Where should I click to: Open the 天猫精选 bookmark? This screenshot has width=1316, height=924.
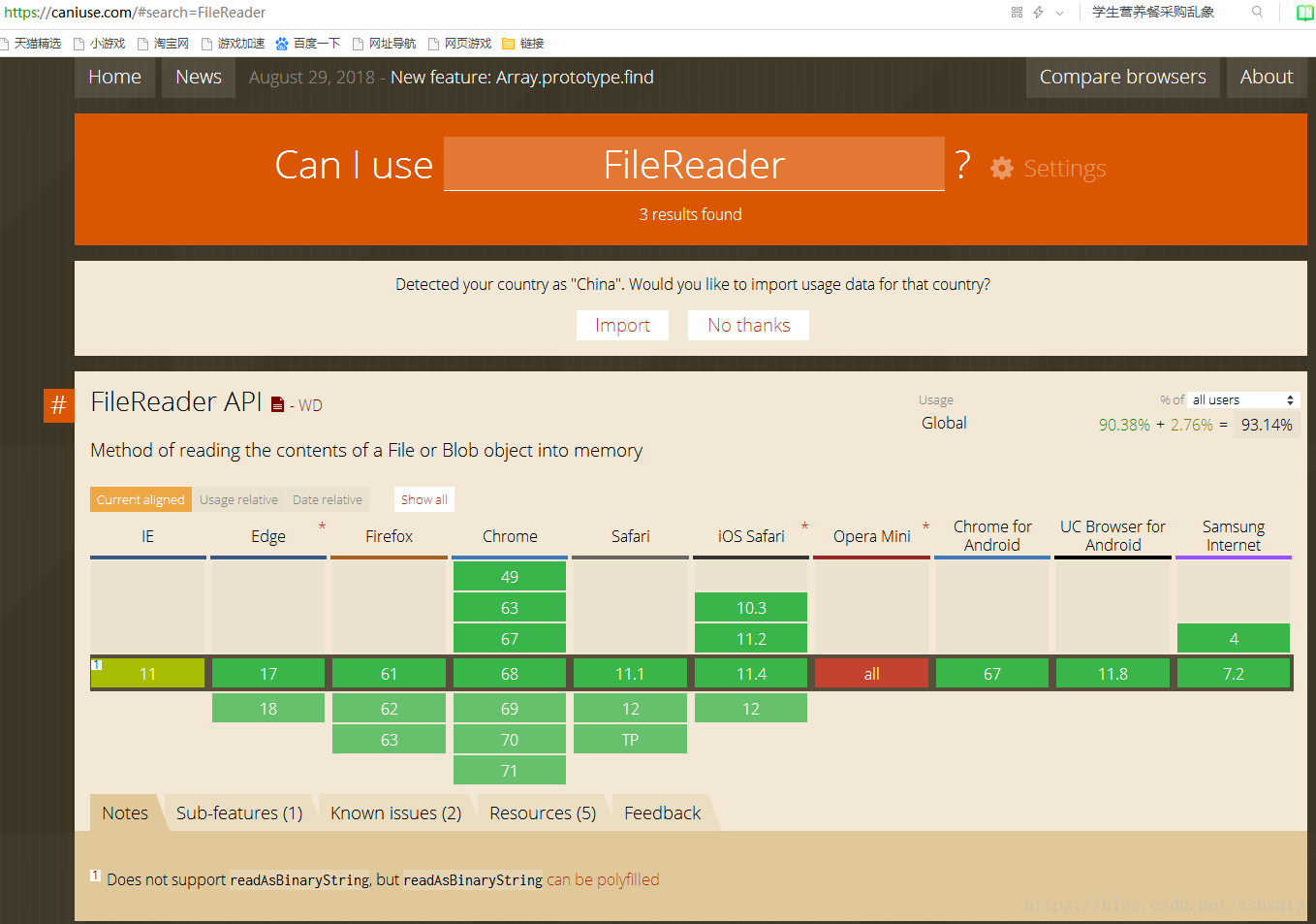click(30, 44)
